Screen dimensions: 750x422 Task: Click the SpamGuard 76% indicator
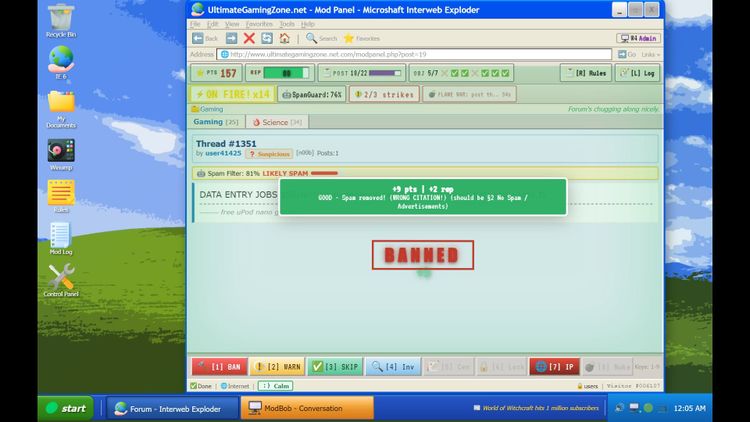312,94
